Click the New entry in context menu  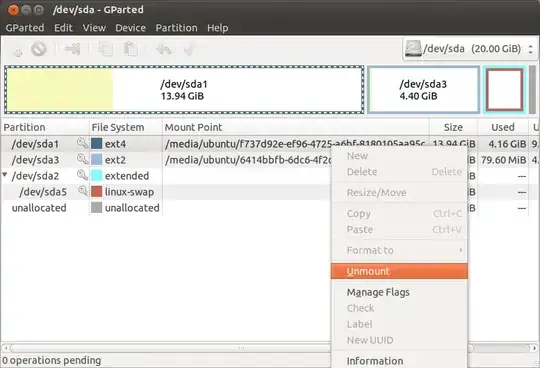coord(399,156)
